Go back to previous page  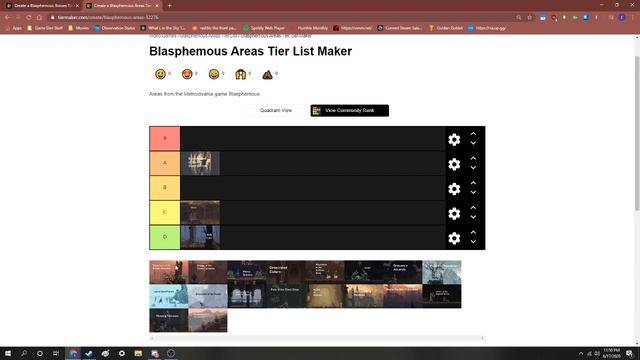7,18
